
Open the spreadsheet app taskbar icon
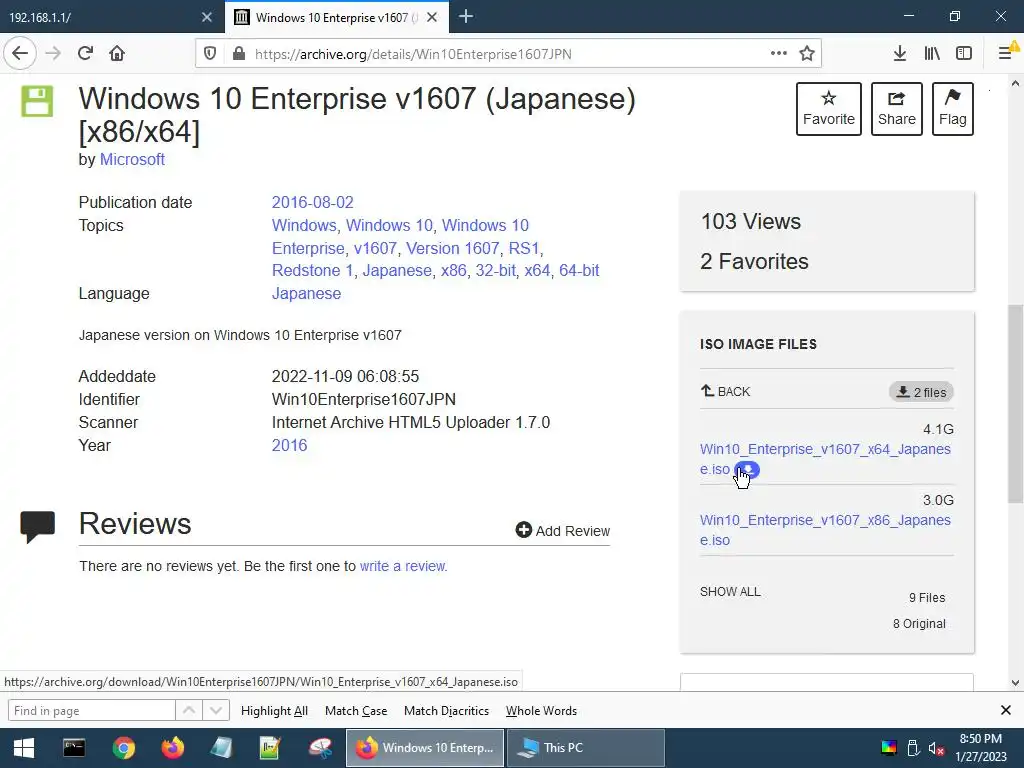pos(270,748)
